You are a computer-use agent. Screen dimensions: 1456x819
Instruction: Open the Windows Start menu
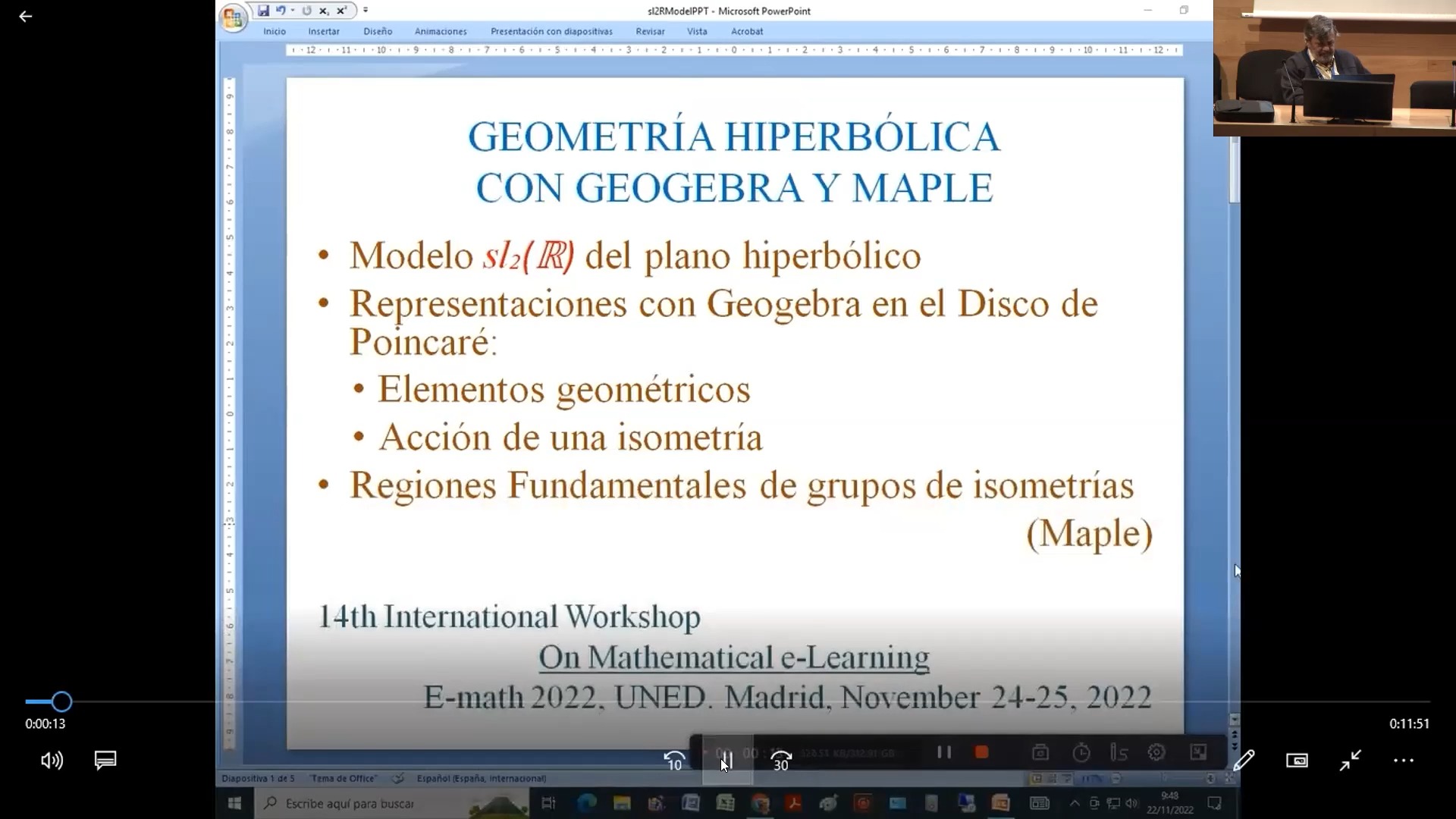(234, 803)
